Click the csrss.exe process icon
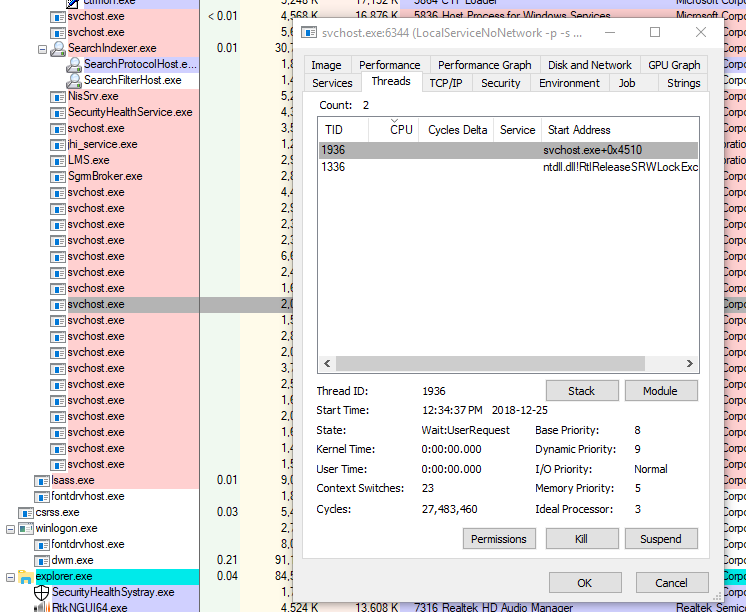The image size is (746, 612). 26,513
